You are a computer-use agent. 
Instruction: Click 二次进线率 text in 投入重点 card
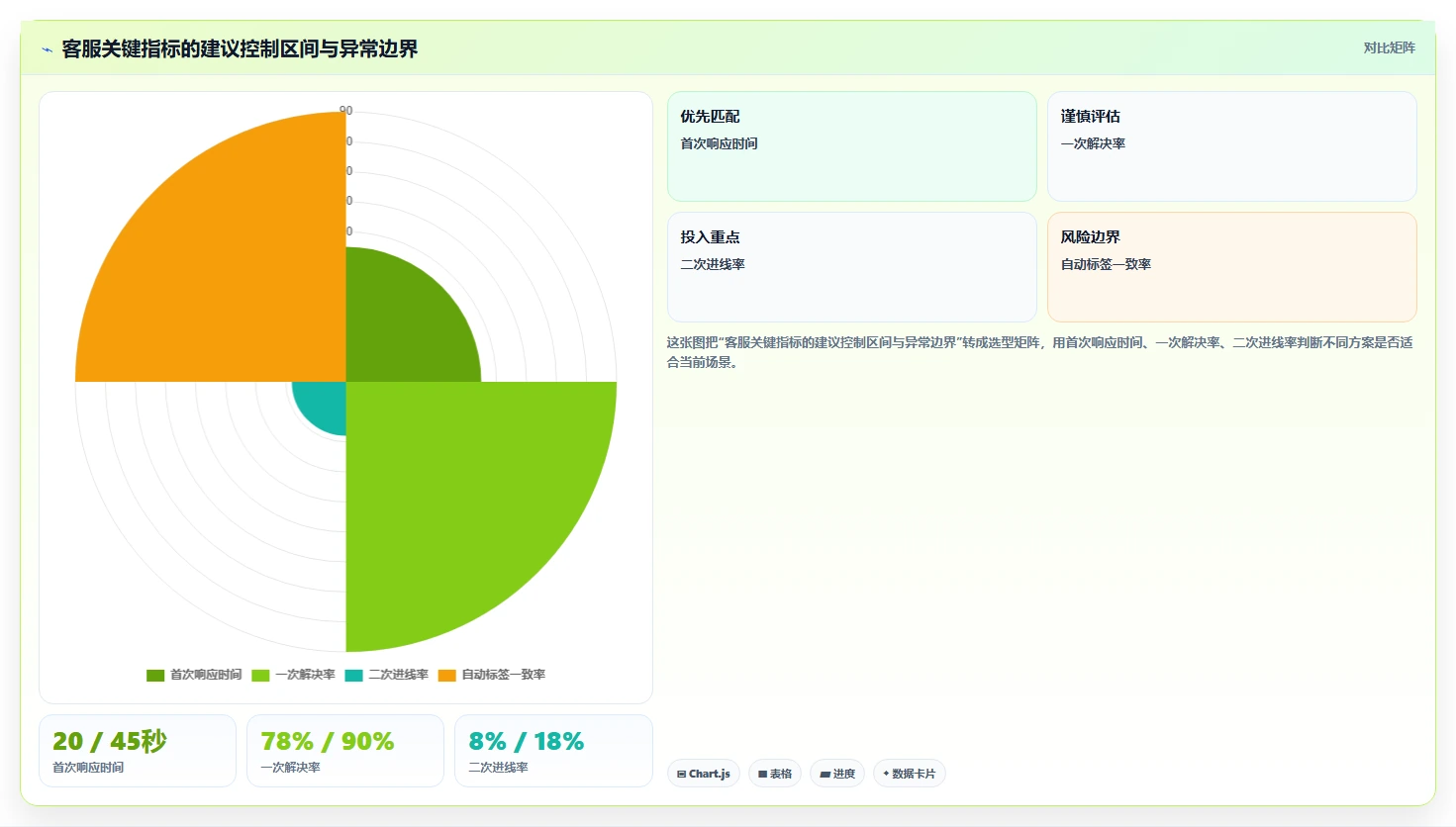point(713,264)
